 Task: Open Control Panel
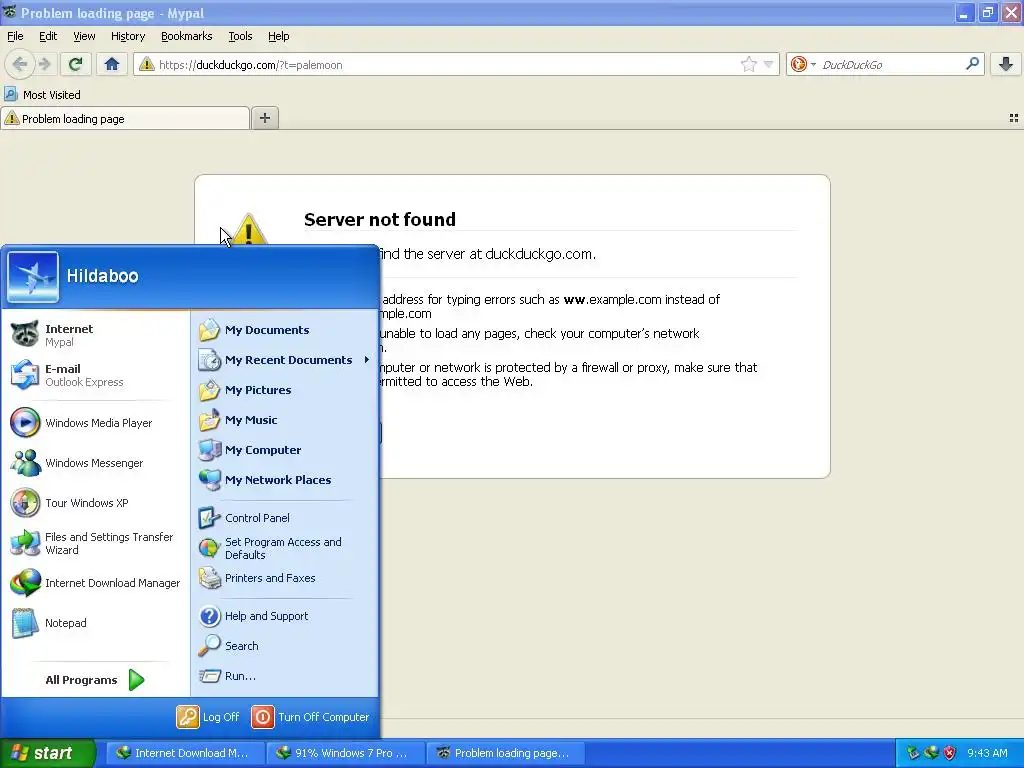click(285, 518)
